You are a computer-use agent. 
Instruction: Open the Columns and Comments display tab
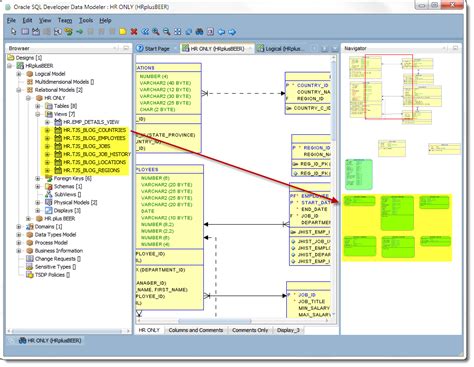coord(196,330)
